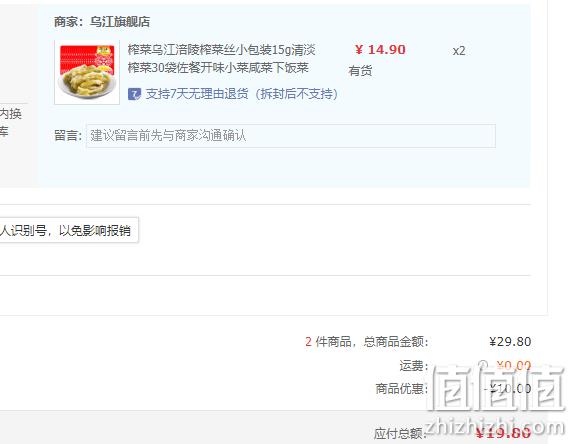Click the 有货 stock status text

(x=360, y=71)
